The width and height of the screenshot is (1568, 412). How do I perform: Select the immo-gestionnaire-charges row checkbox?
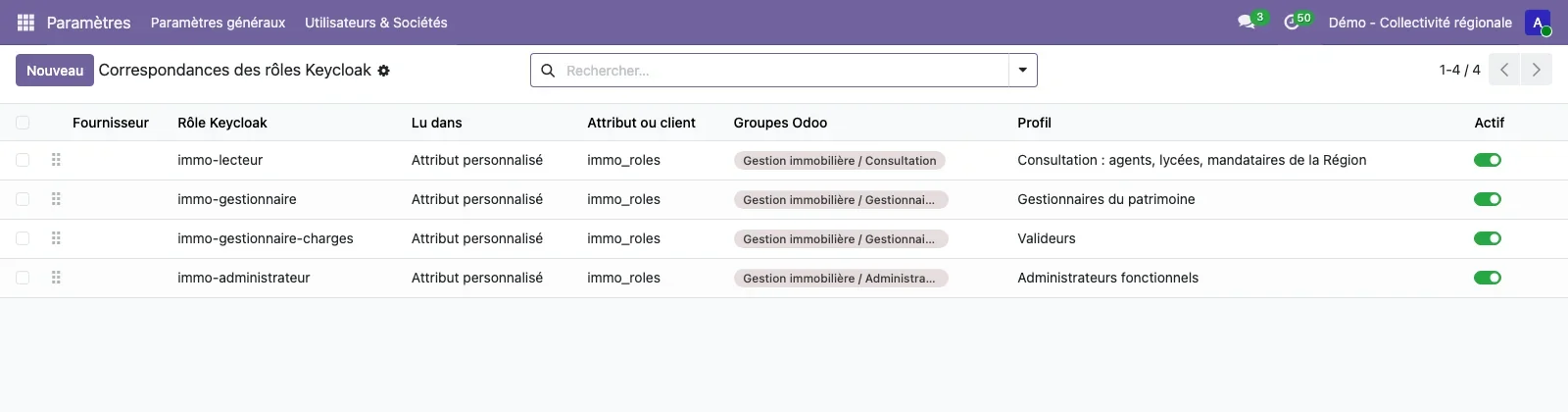[23, 238]
